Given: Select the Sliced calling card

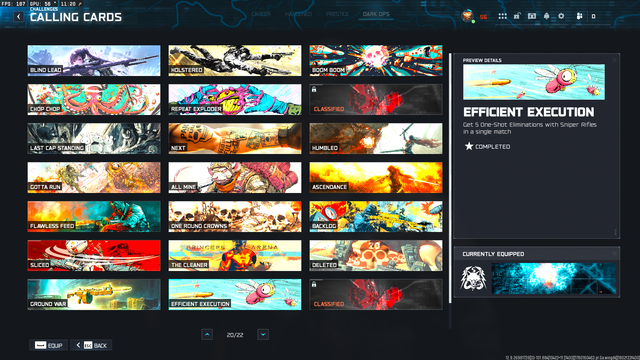Looking at the screenshot, I should (x=94, y=256).
